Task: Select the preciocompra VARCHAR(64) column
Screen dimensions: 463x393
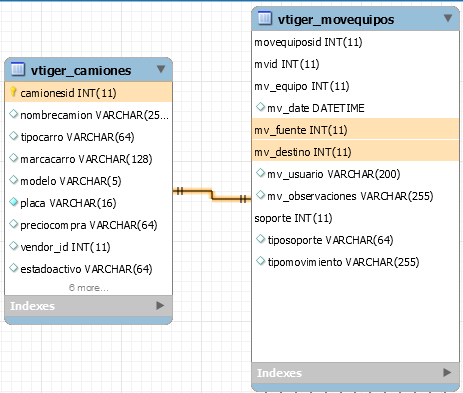Action: (89, 225)
